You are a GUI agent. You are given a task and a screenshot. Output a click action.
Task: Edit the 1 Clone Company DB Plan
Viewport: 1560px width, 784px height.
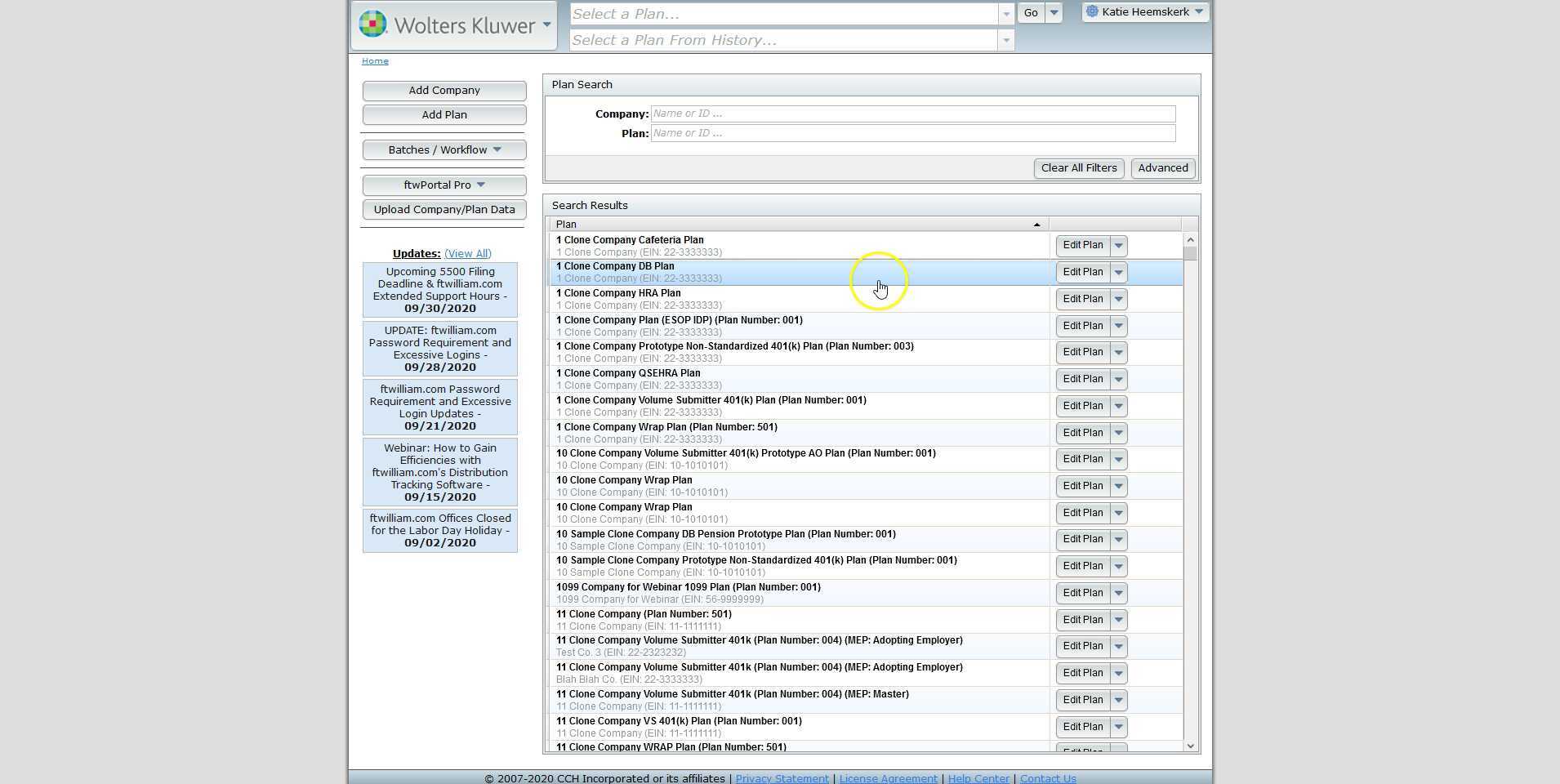coord(1081,272)
